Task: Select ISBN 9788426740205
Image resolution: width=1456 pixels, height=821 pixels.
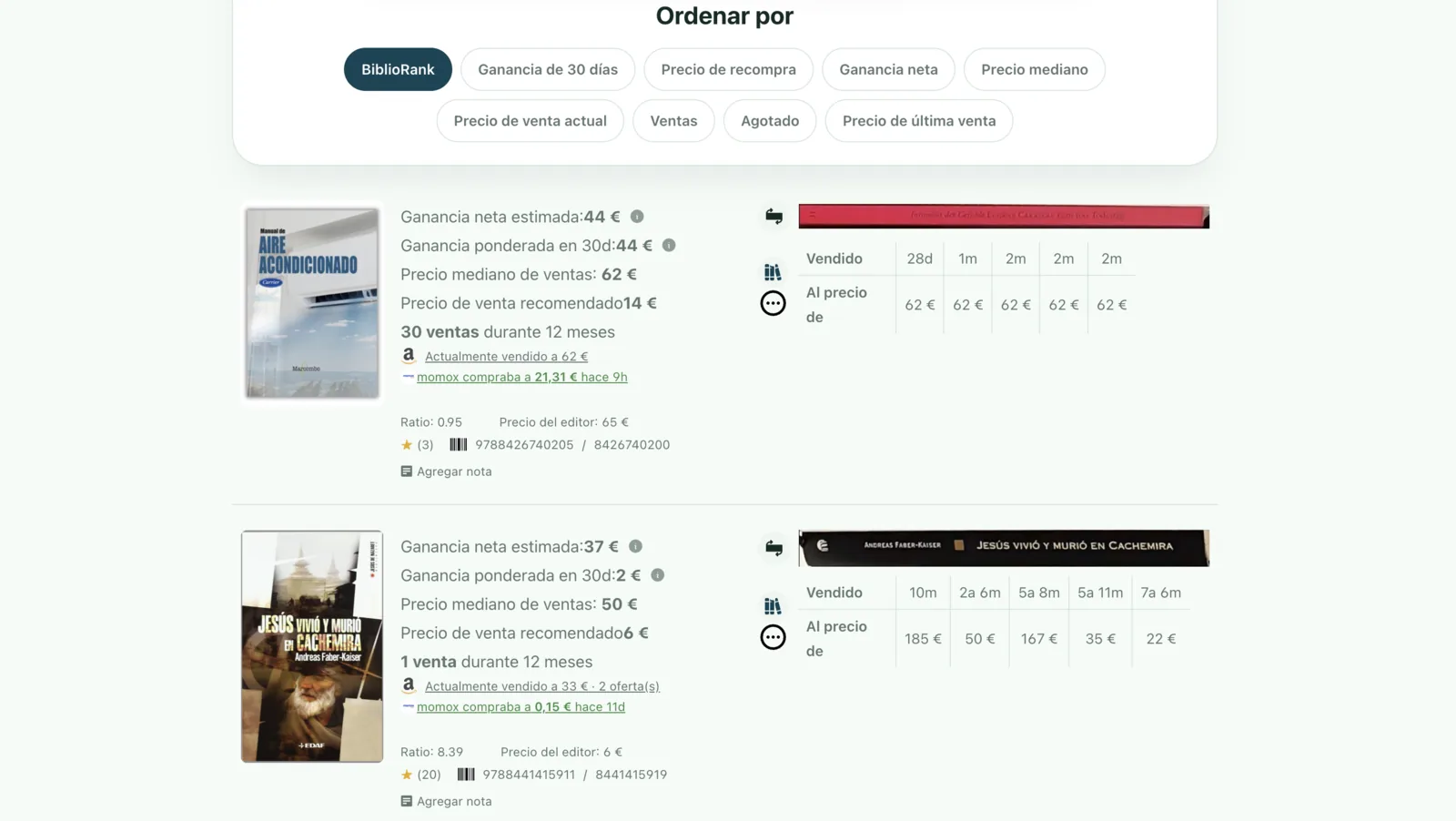Action: [524, 445]
